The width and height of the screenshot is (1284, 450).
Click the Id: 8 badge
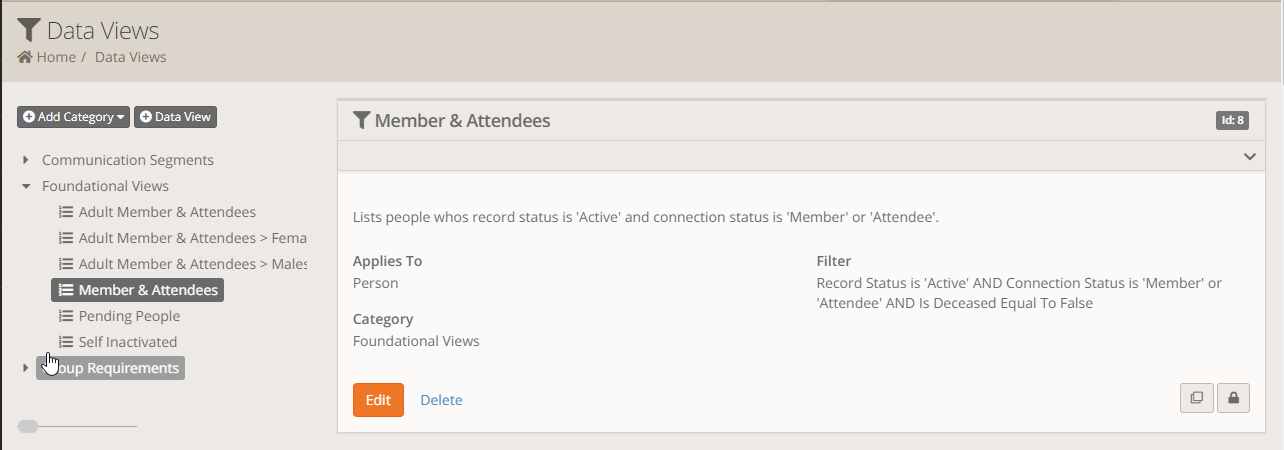coord(1232,121)
